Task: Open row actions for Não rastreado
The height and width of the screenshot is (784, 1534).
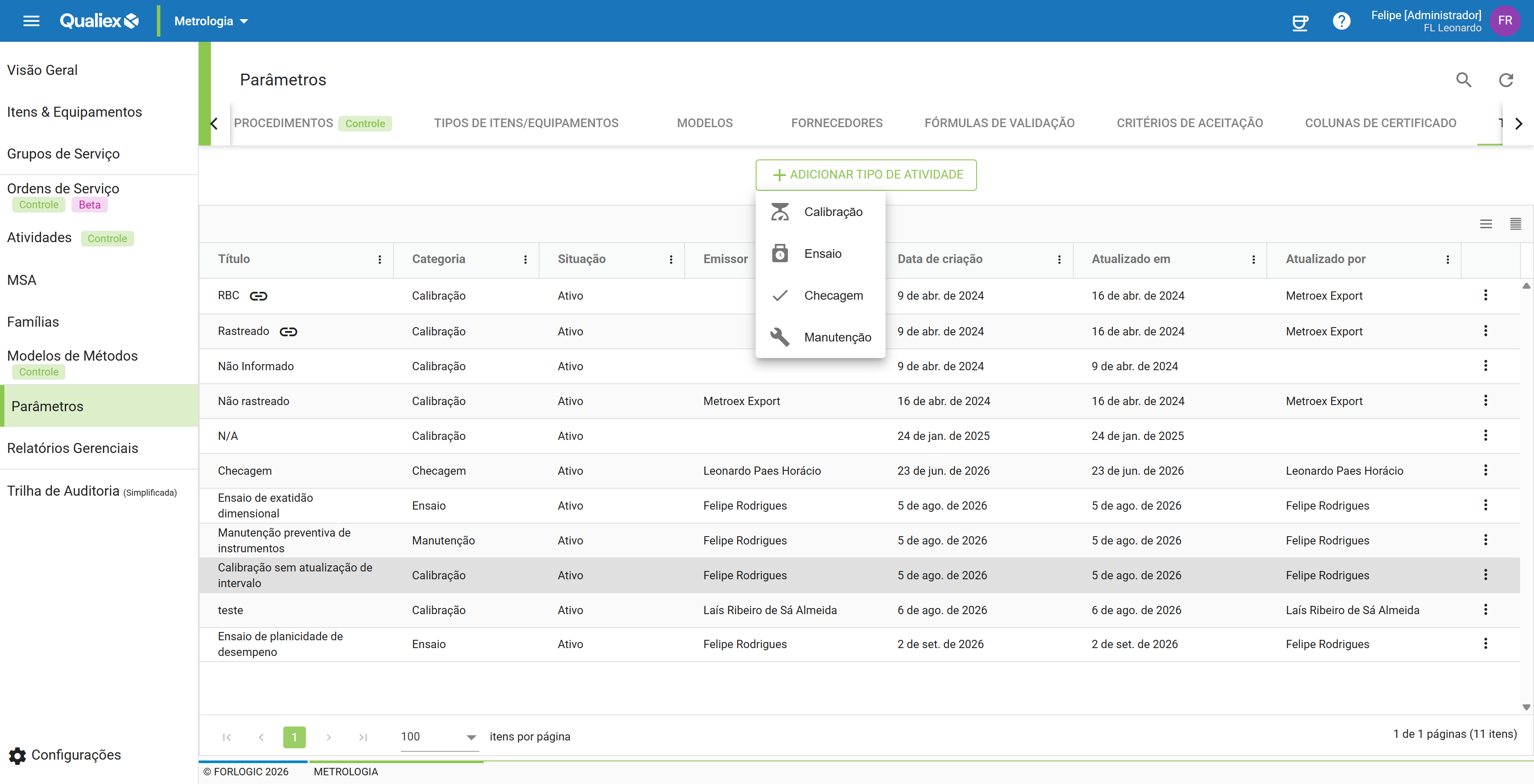Action: click(x=1485, y=401)
